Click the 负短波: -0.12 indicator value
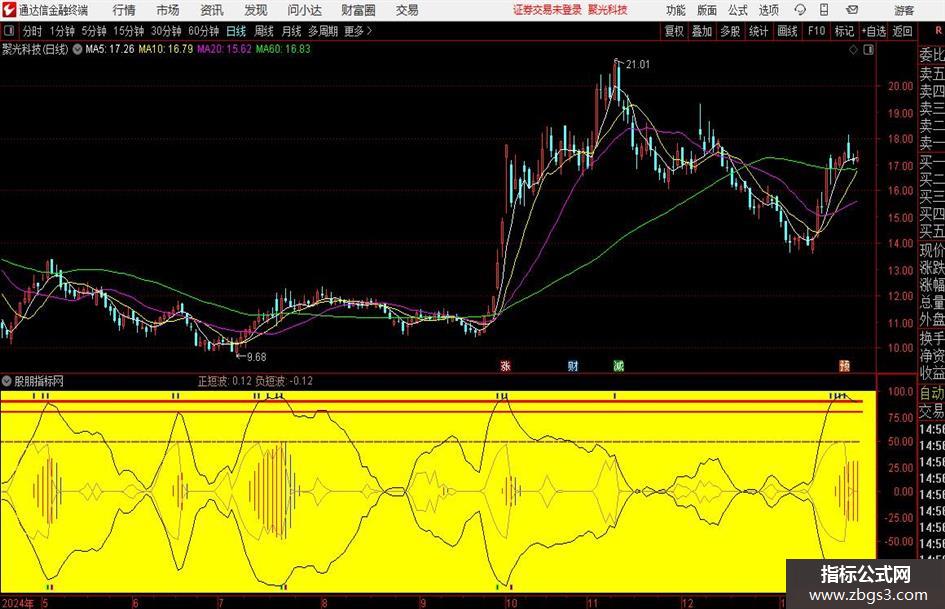The width and height of the screenshot is (945, 609). 284,381
